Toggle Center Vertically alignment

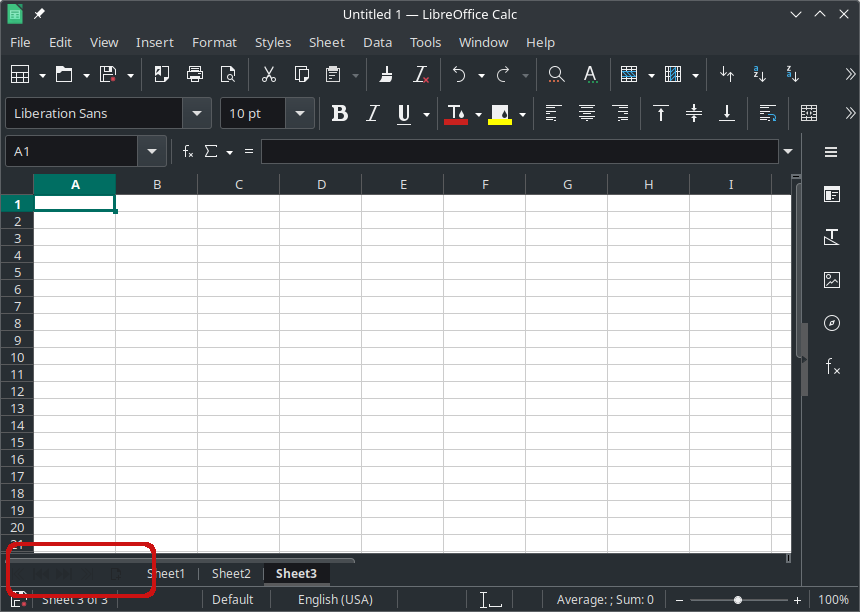coord(694,114)
